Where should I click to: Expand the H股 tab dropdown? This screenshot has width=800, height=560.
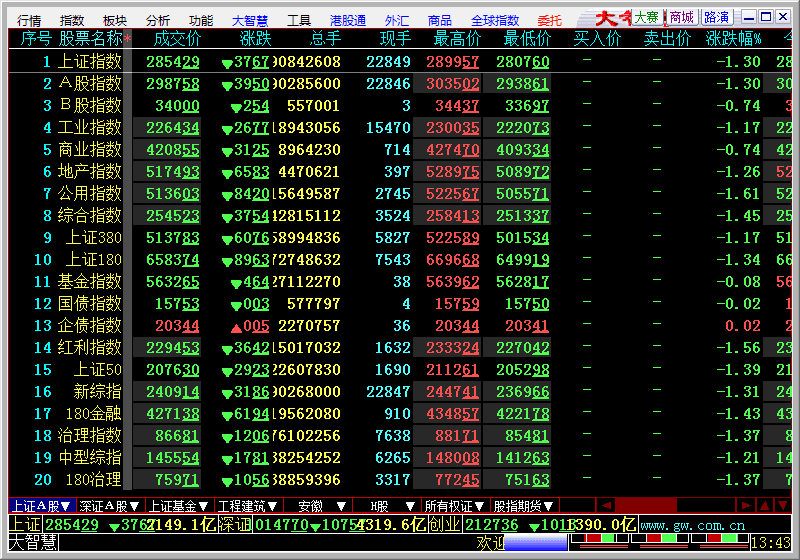click(410, 506)
